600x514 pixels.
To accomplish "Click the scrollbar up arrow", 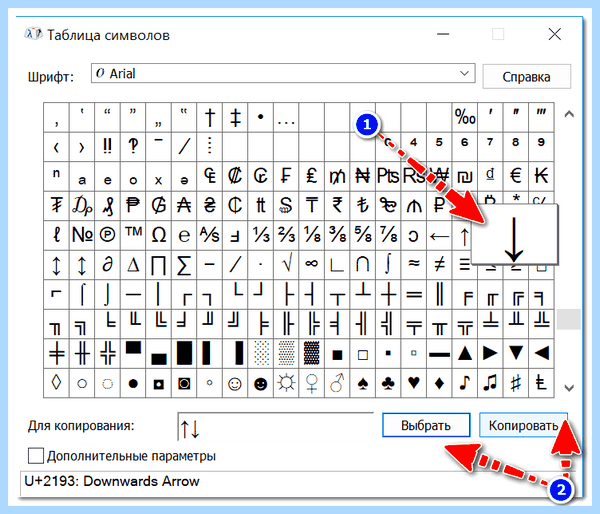I will [x=569, y=114].
